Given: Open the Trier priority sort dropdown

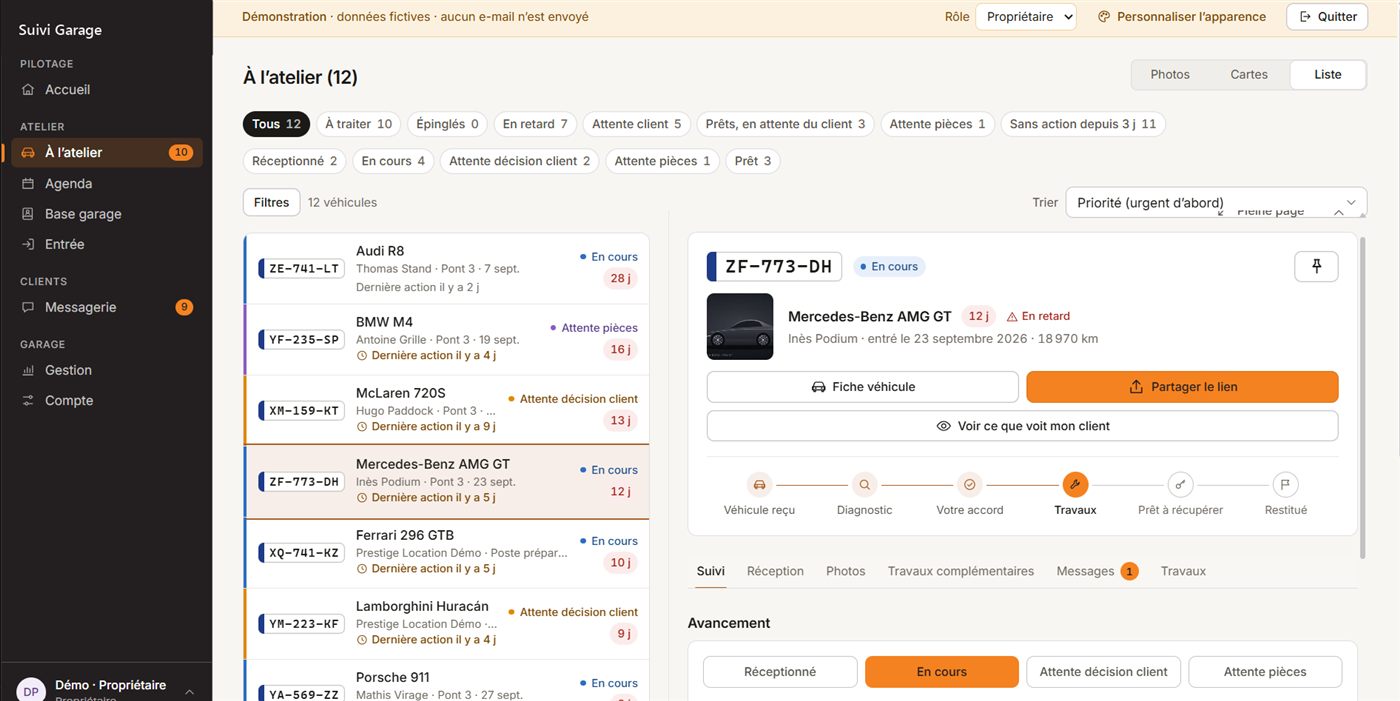Looking at the screenshot, I should (1216, 202).
